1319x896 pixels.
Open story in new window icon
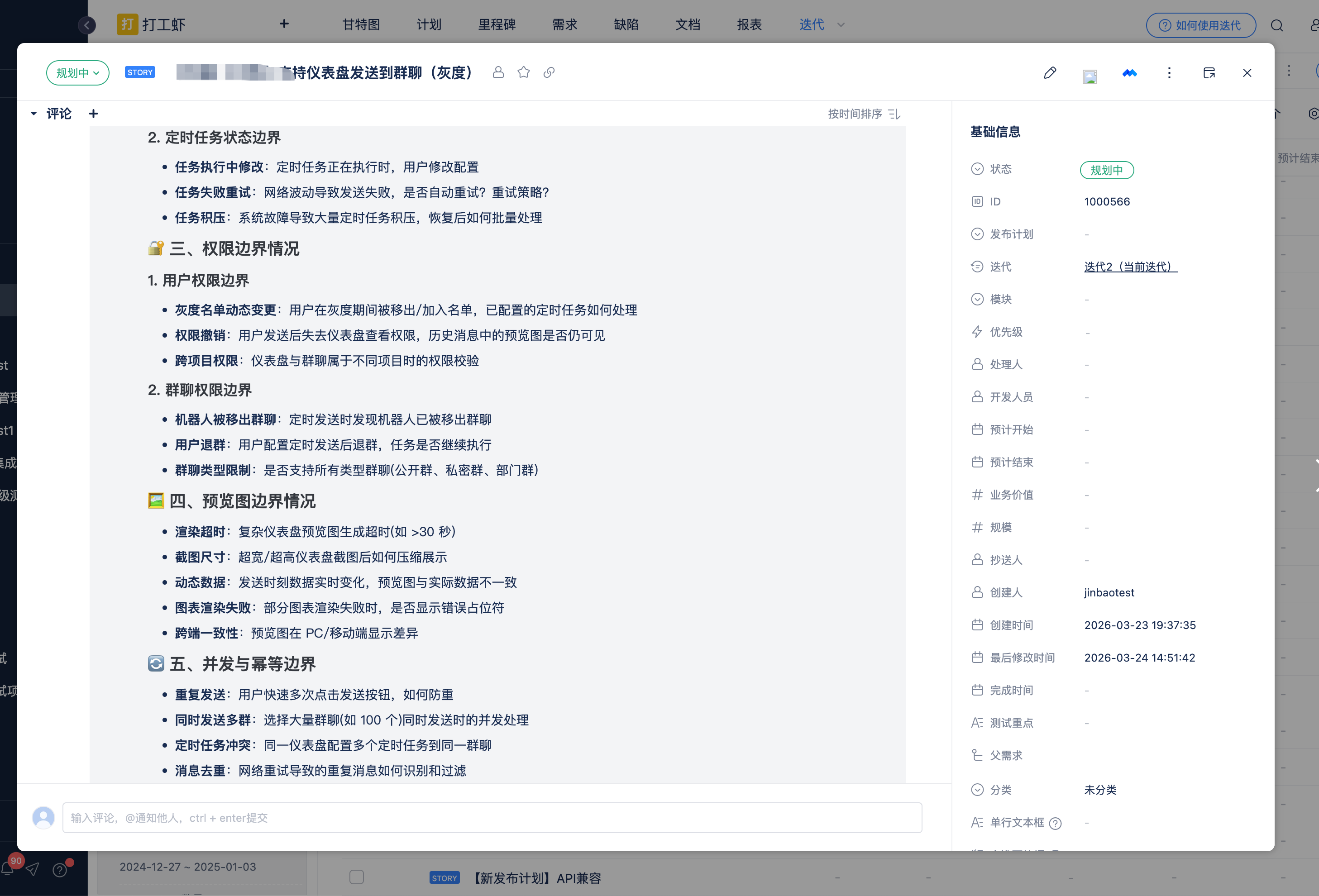tap(1209, 73)
